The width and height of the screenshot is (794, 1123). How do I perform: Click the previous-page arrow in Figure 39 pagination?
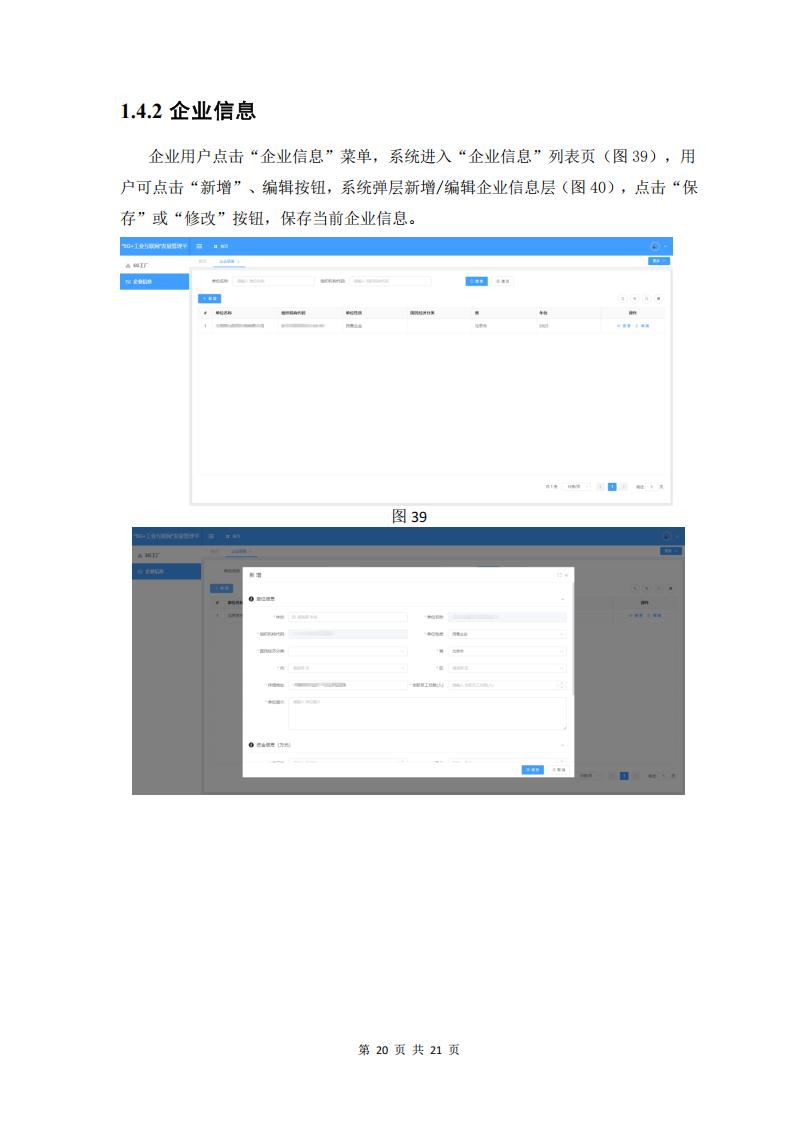pos(600,487)
